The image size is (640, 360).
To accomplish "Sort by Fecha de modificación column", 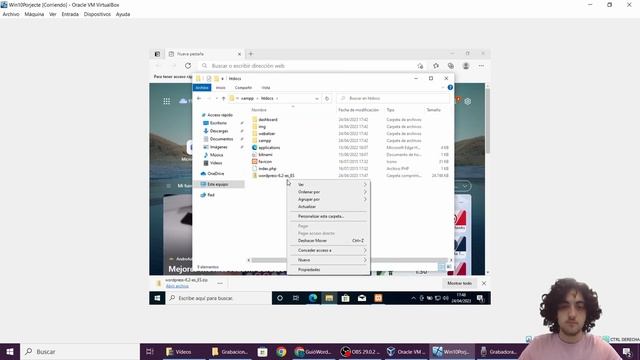I will 358,110.
